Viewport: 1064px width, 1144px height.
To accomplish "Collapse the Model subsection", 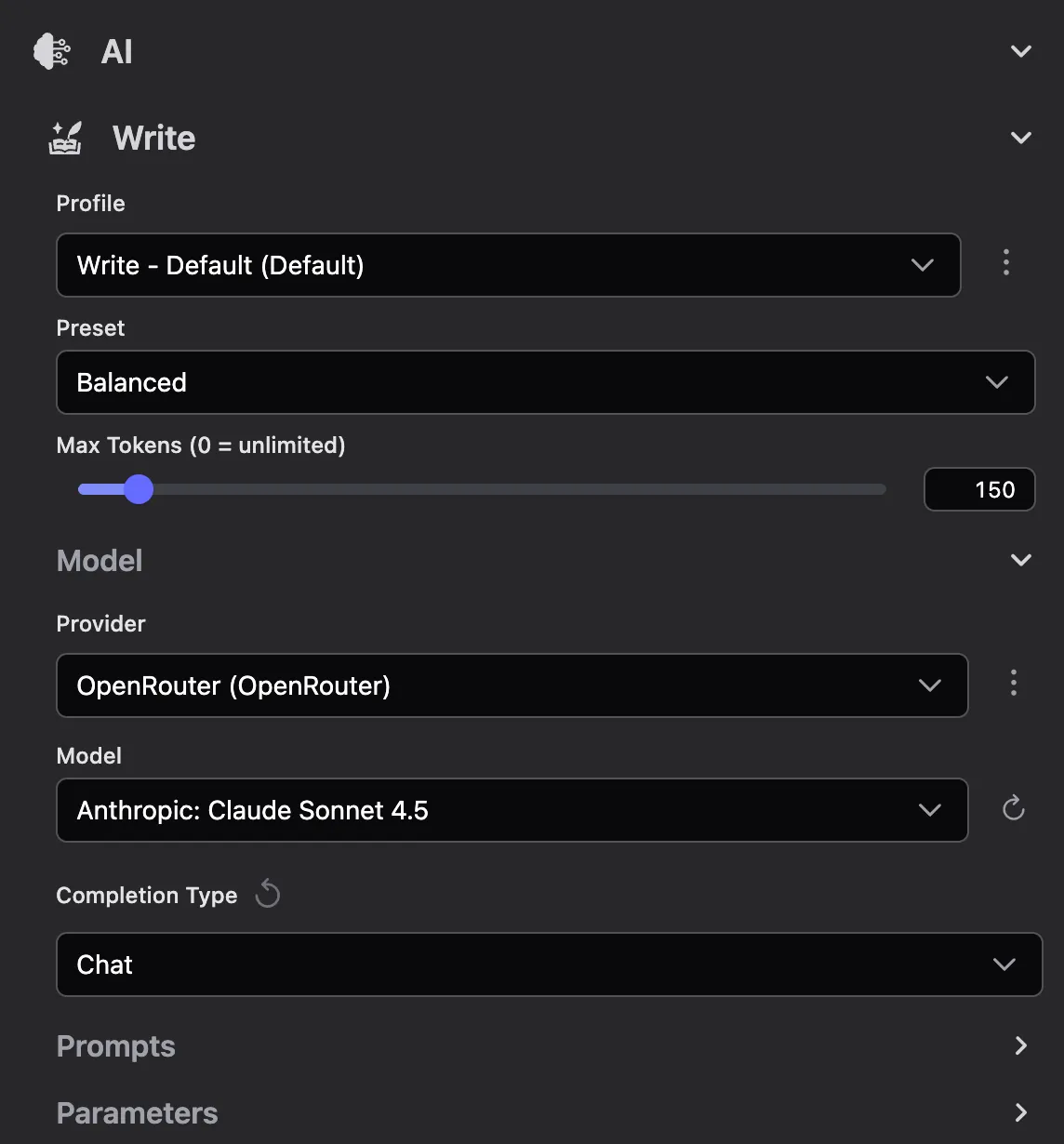I will coord(1020,560).
